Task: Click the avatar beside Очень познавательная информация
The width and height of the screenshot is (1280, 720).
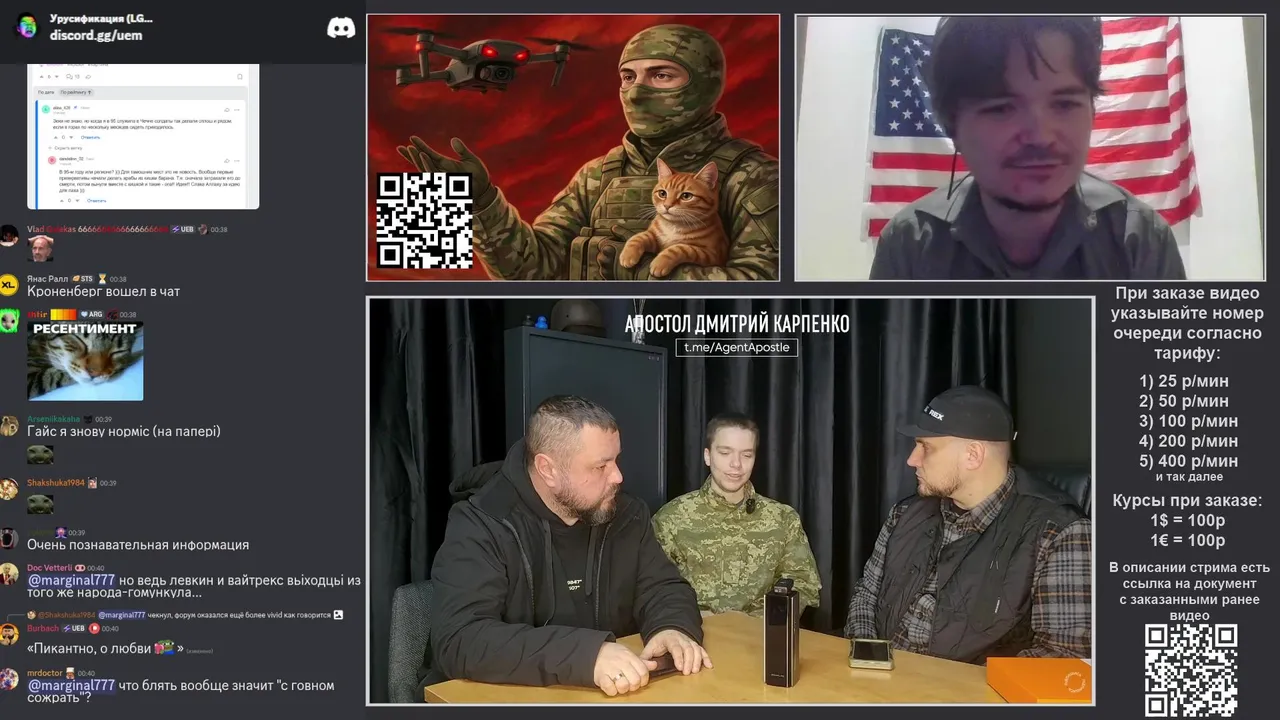Action: 9,538
